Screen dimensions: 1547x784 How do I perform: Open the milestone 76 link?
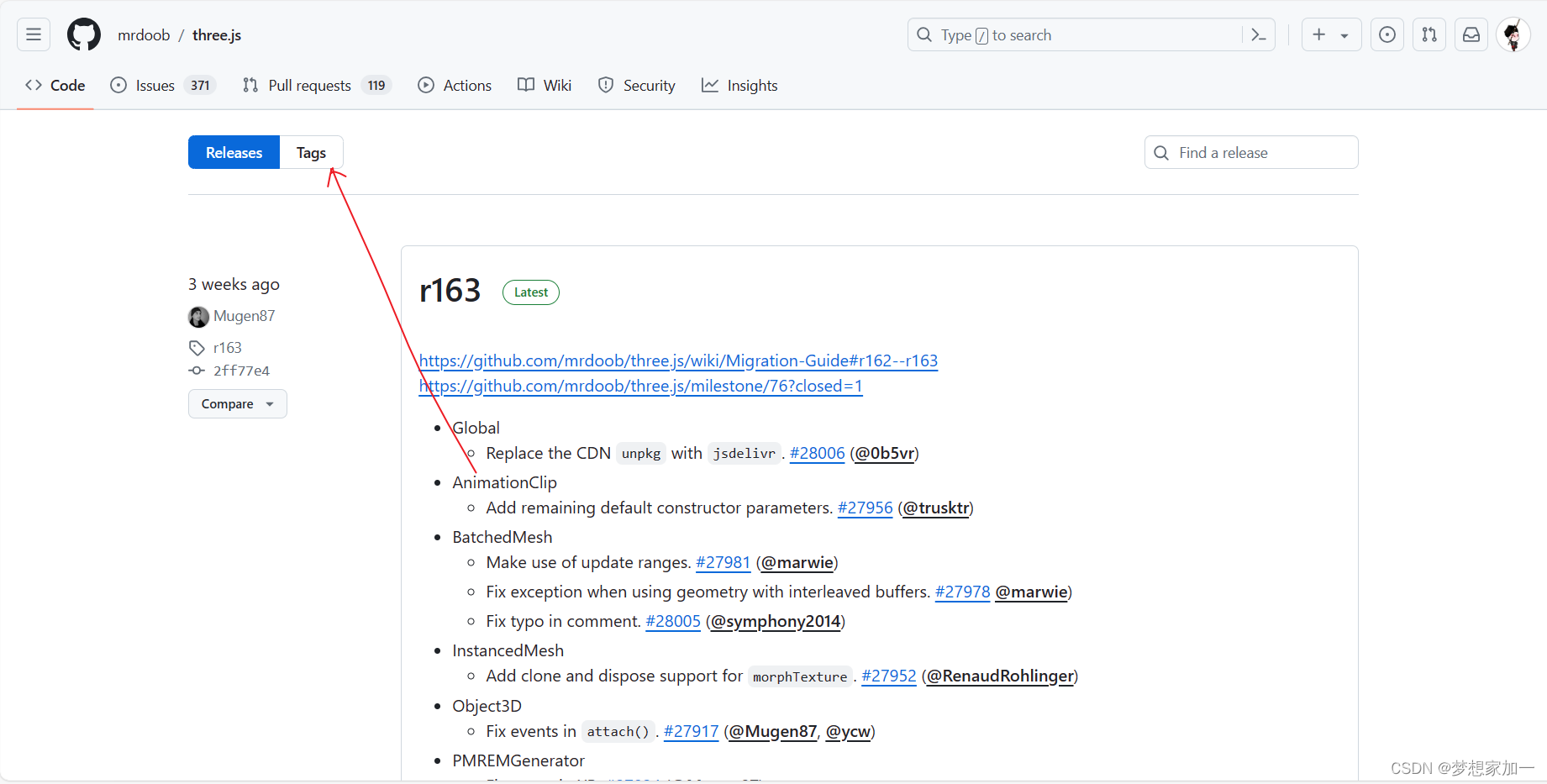click(x=641, y=386)
